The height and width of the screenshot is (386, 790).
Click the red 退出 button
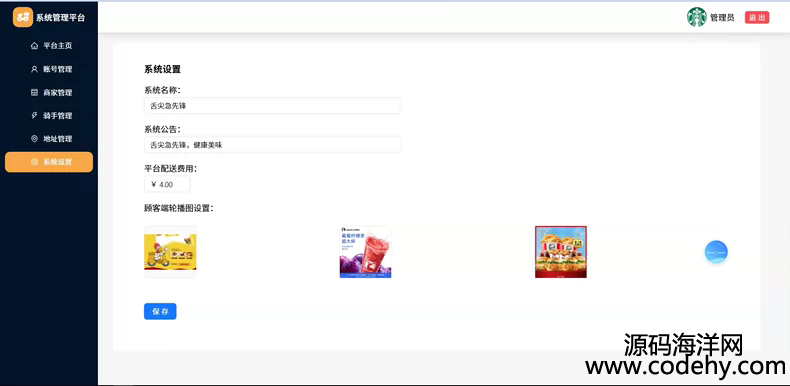tap(757, 18)
